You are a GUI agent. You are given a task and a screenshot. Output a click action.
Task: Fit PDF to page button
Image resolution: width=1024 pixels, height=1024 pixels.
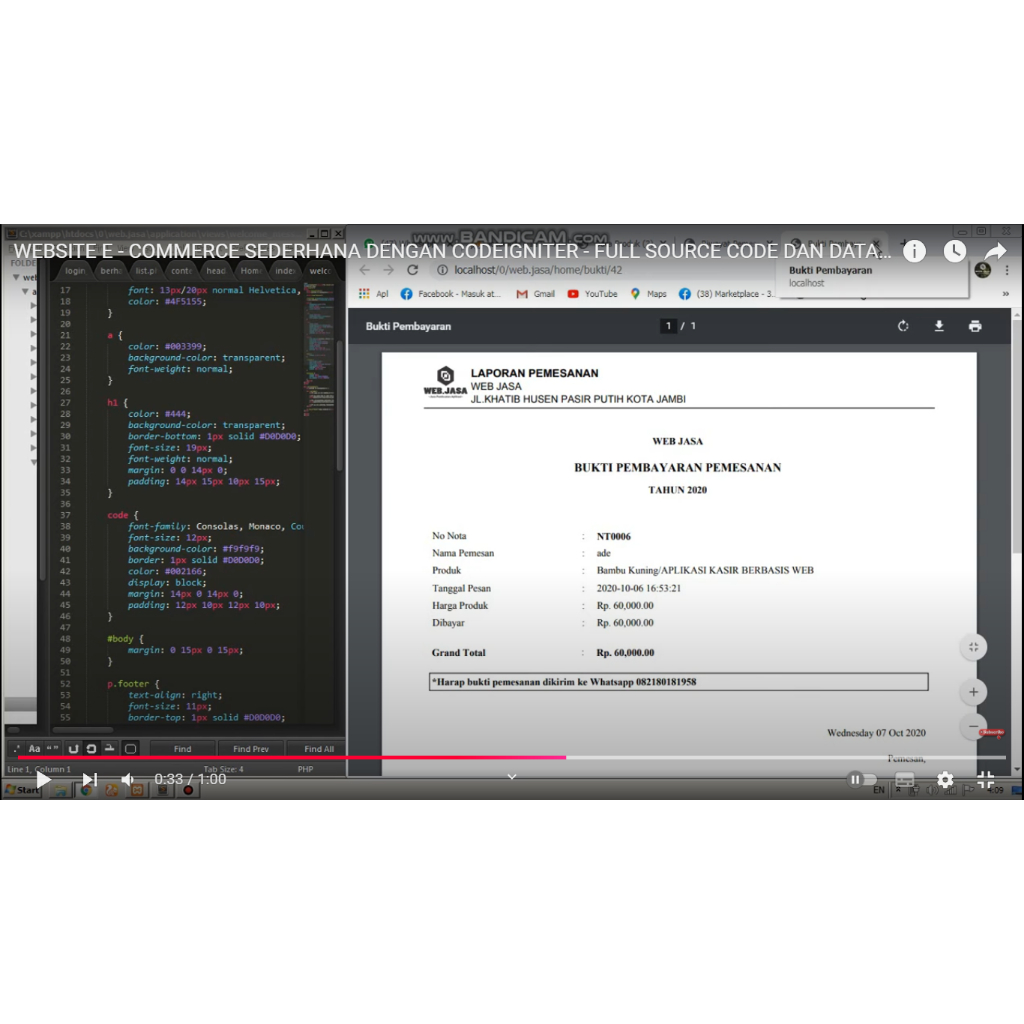click(x=974, y=647)
